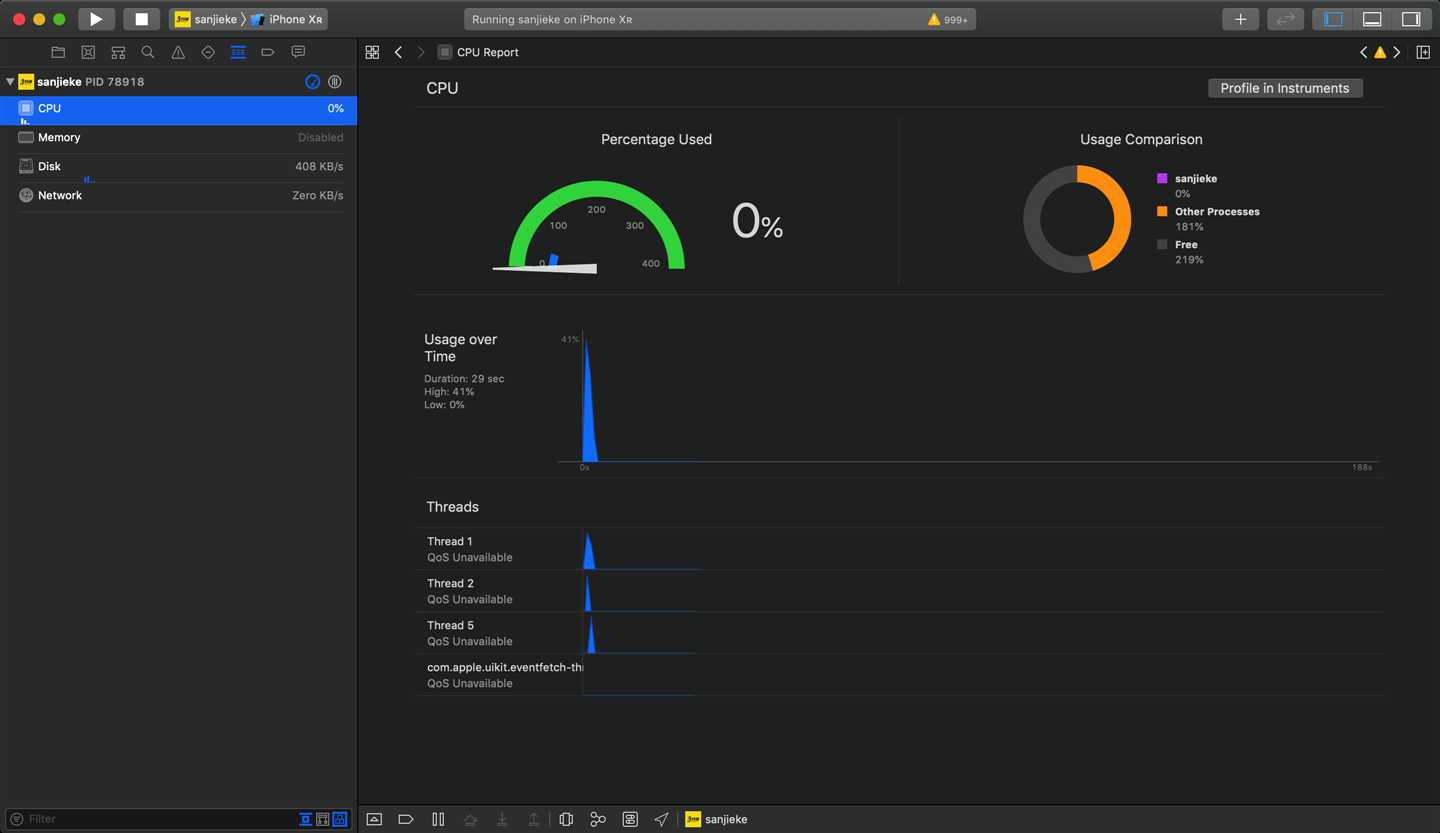Select the CPU gauge row
The width and height of the screenshot is (1440, 833).
[x=178, y=110]
